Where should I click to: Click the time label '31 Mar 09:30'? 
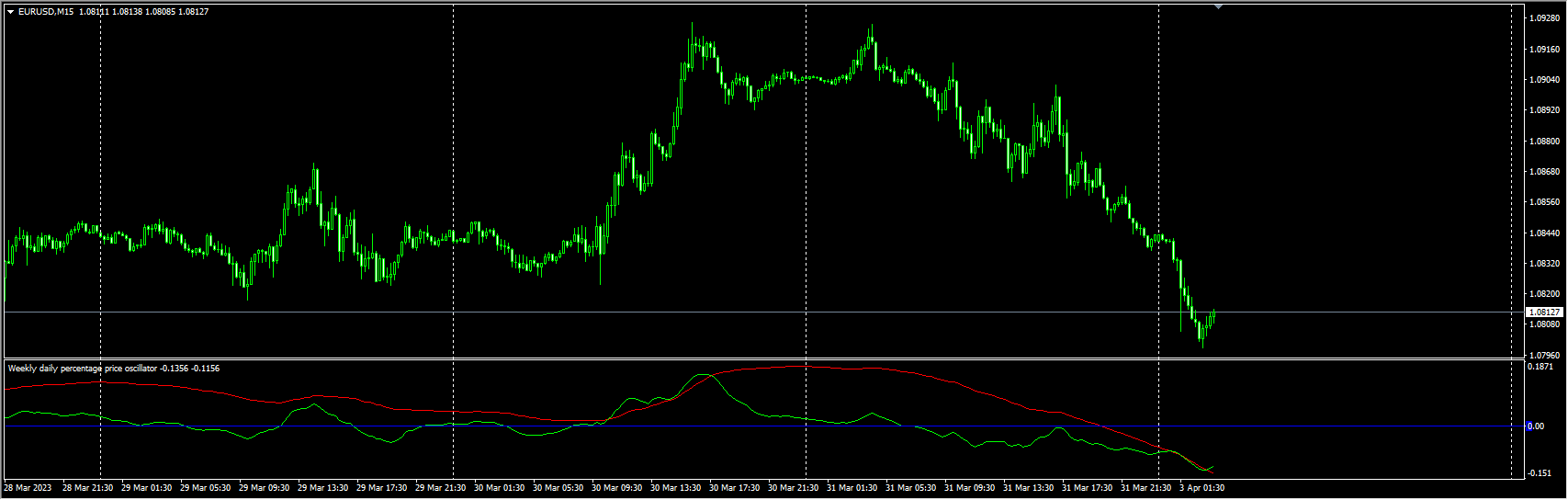969,488
